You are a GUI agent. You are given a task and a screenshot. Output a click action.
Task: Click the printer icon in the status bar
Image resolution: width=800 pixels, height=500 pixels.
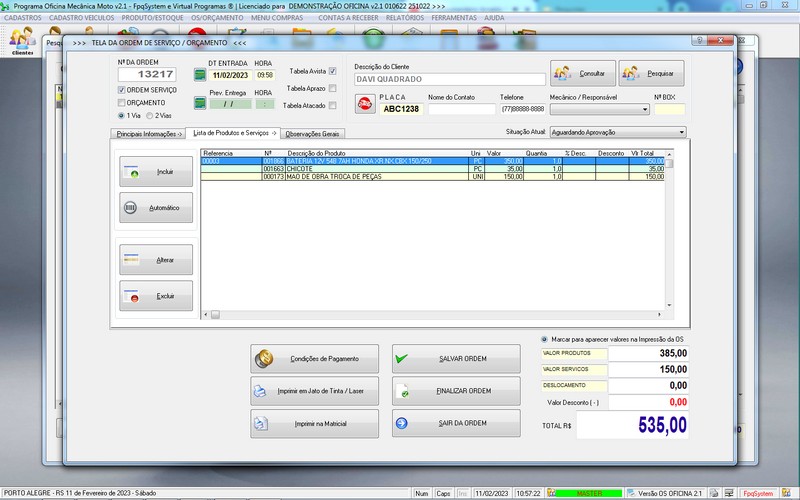[x=714, y=493]
